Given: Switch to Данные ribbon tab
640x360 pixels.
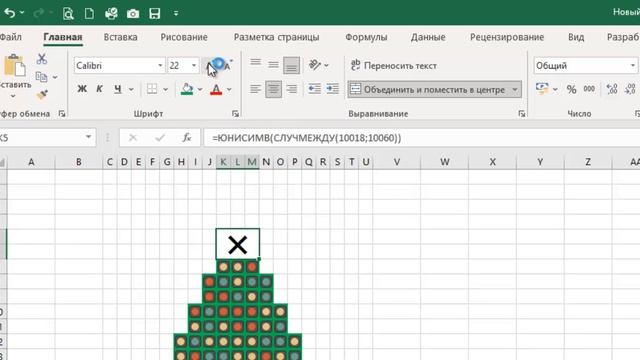Looking at the screenshot, I should [428, 37].
